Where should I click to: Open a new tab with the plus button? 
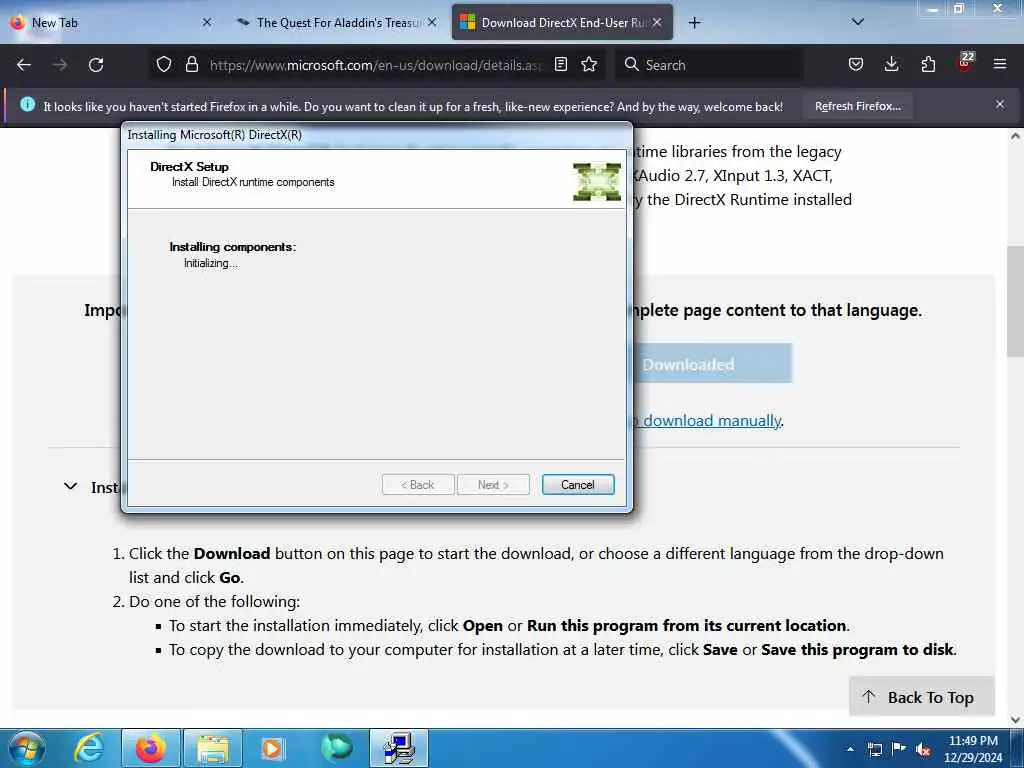click(x=694, y=23)
